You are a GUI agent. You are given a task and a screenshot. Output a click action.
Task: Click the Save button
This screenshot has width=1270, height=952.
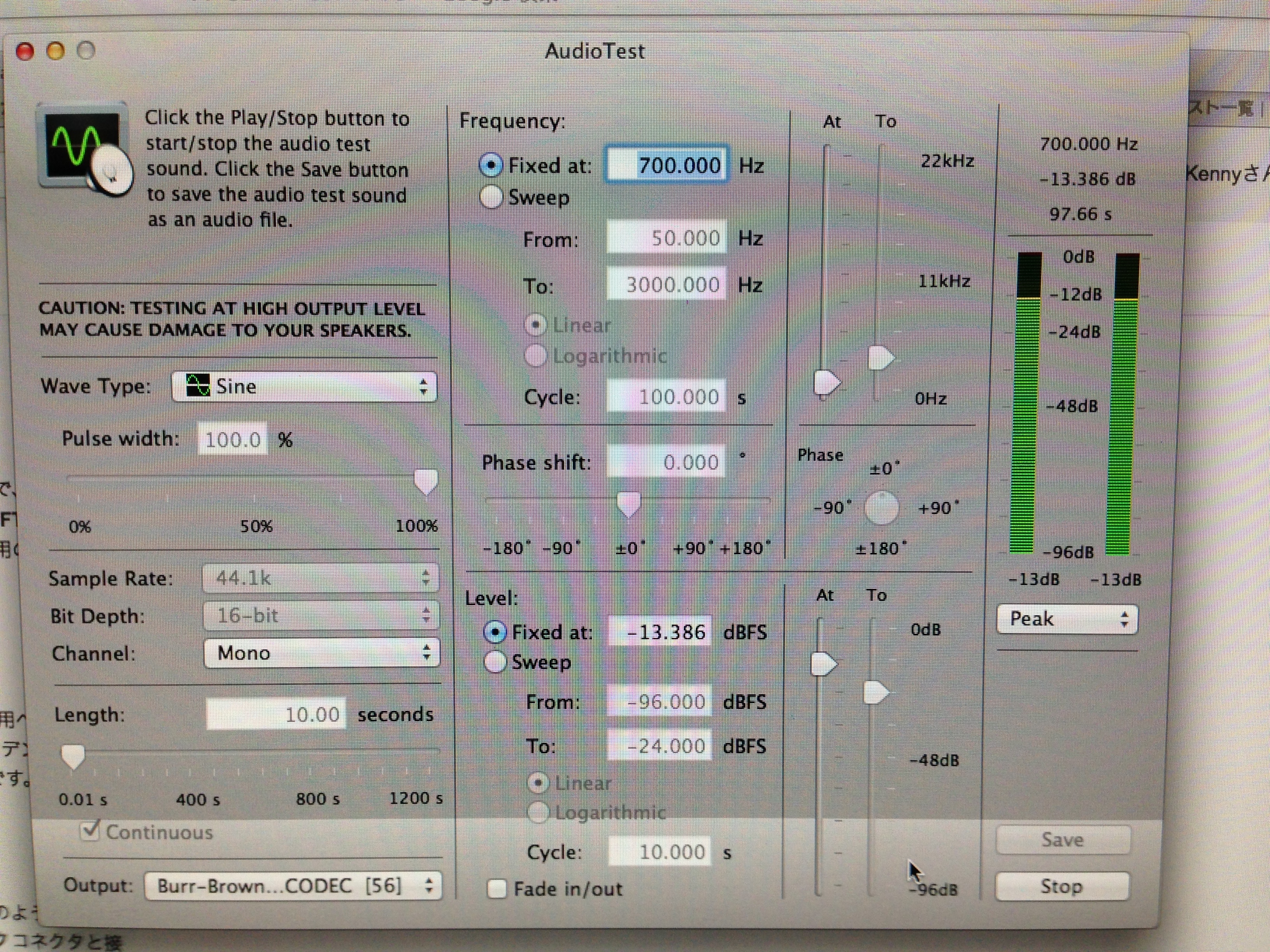tap(1063, 840)
